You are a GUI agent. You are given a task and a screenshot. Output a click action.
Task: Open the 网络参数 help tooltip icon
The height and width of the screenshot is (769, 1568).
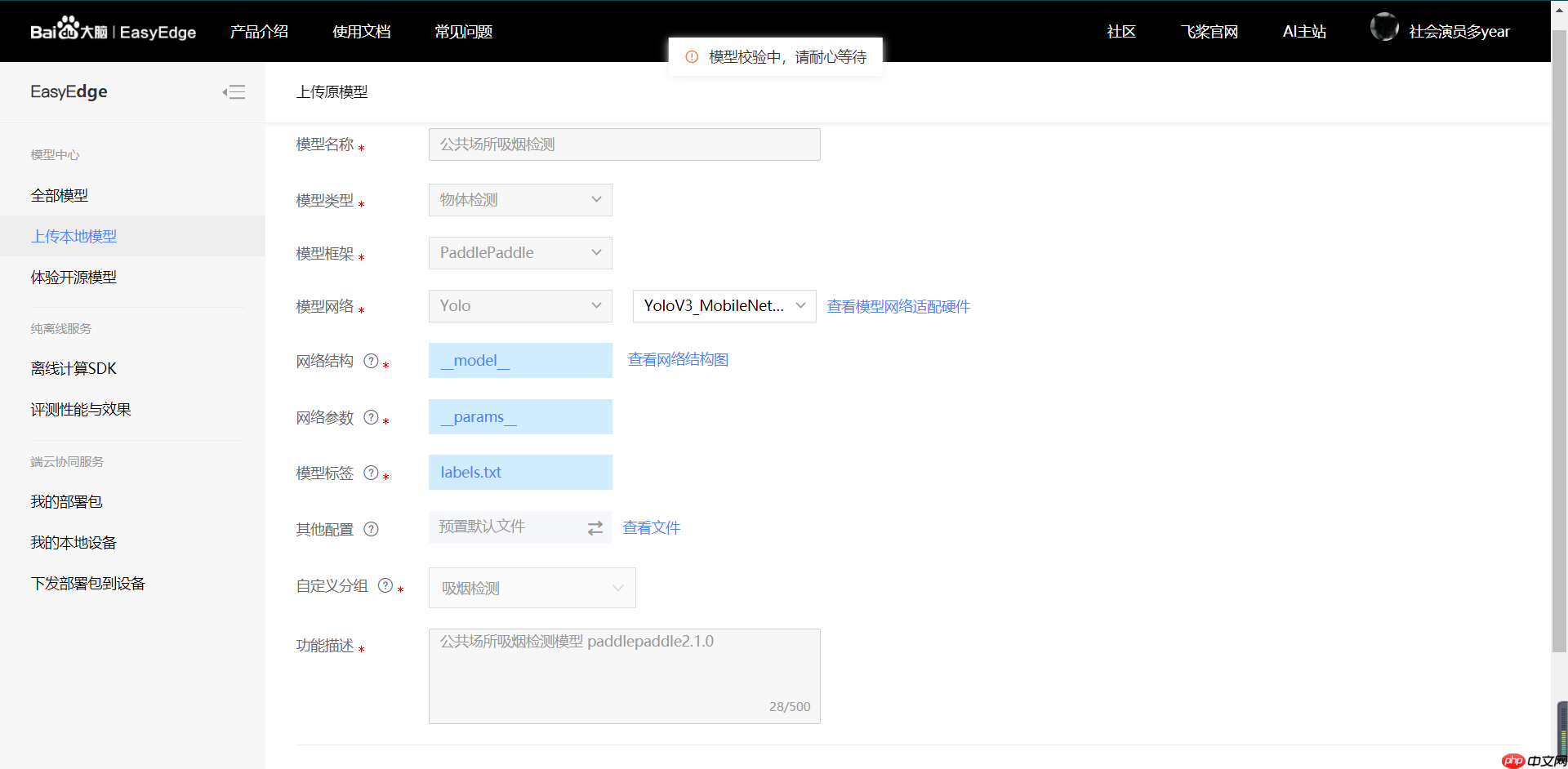pyautogui.click(x=372, y=416)
